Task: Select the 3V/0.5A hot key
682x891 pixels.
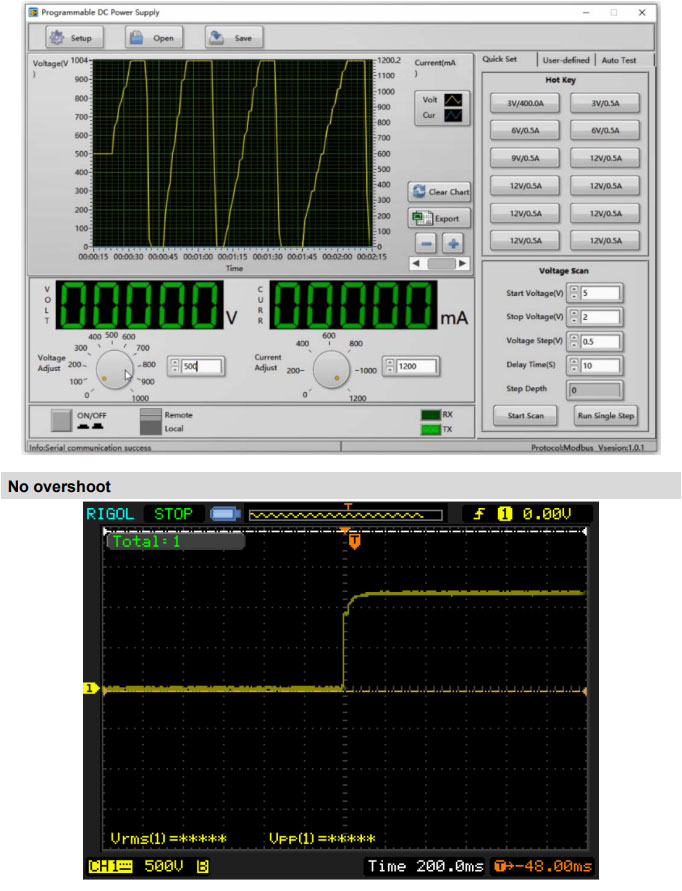Action: [x=605, y=103]
